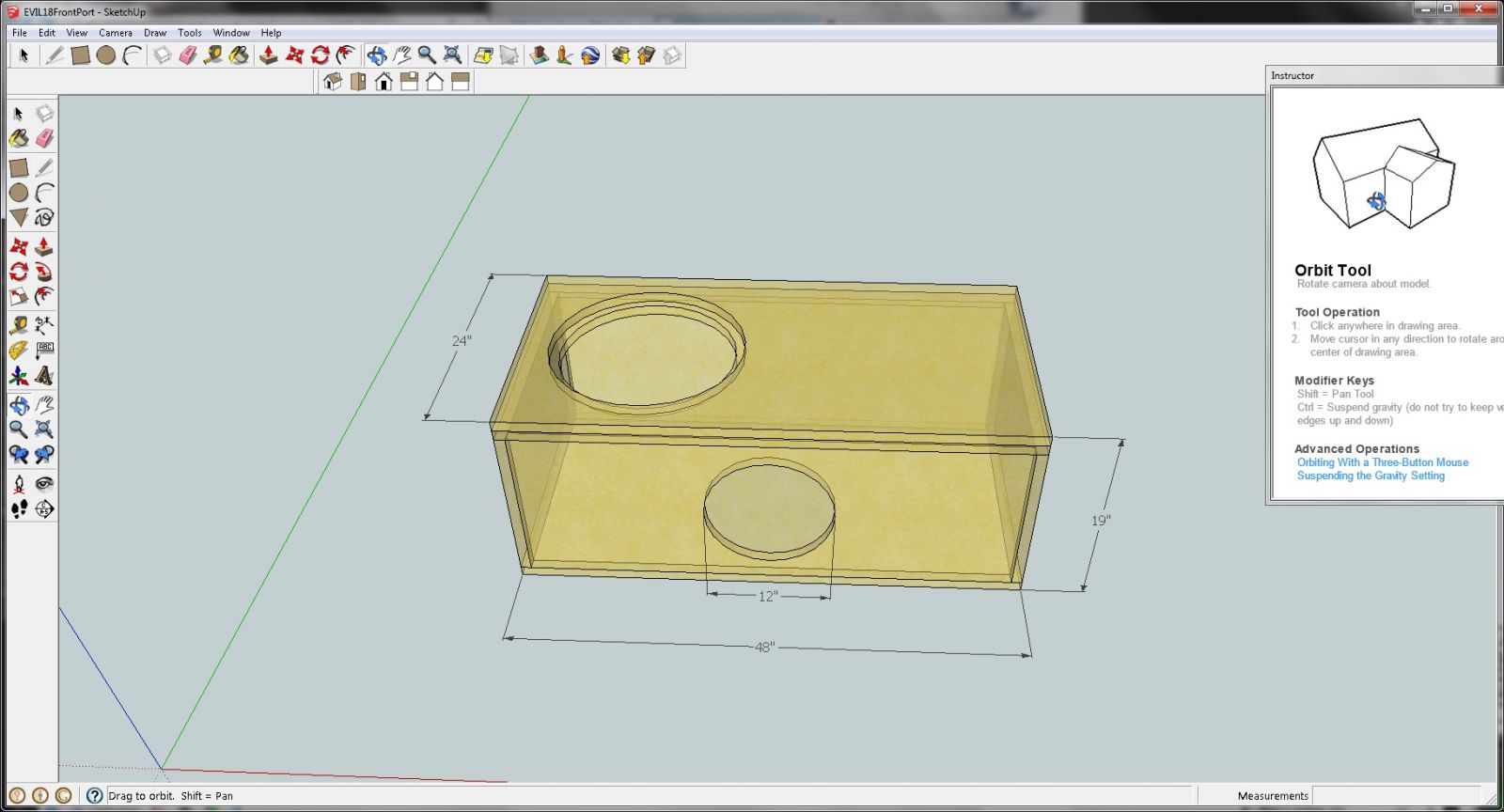Open the Camera menu
Image resolution: width=1504 pixels, height=812 pixels.
click(x=116, y=33)
